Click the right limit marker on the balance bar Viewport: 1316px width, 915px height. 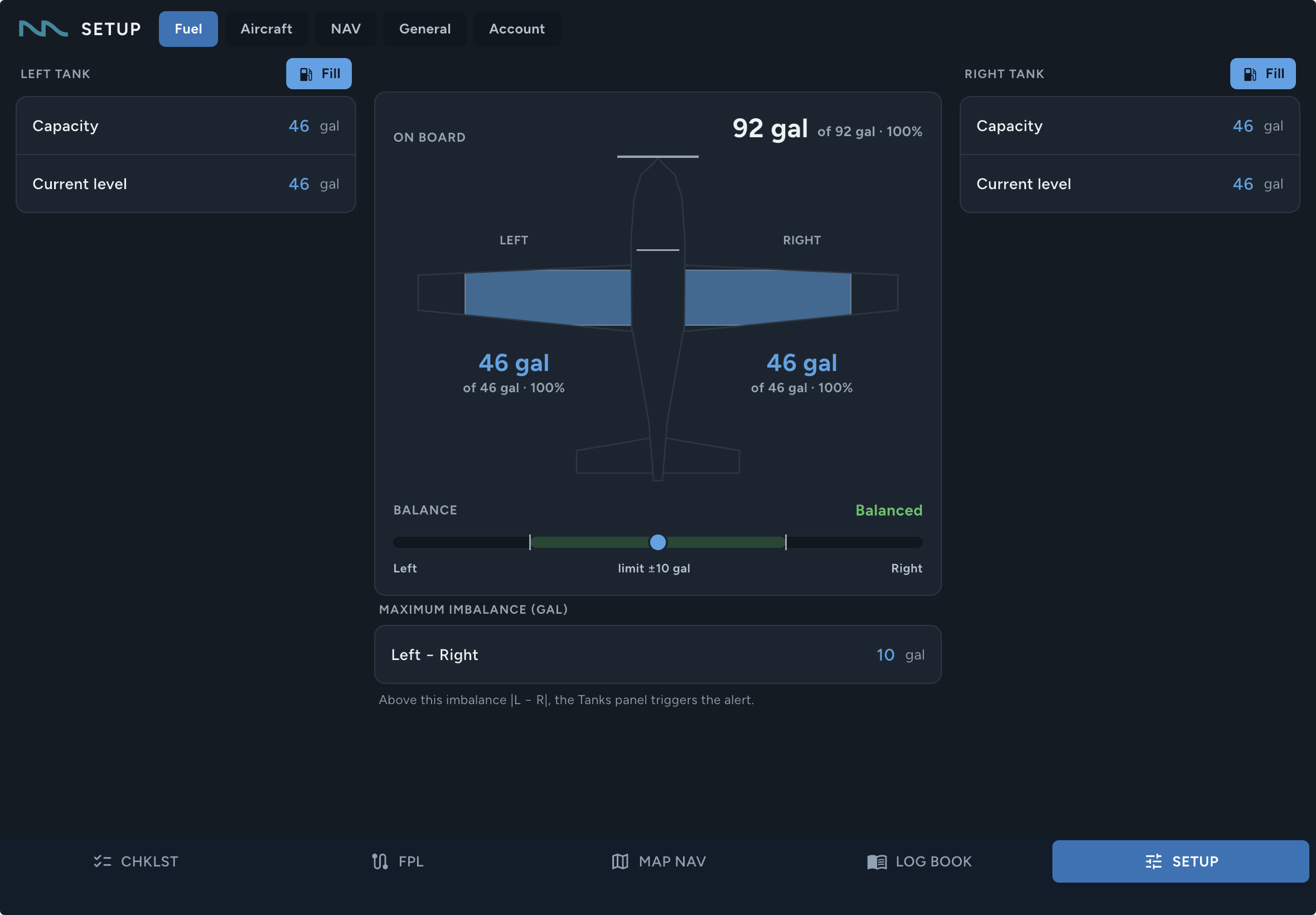[786, 542]
